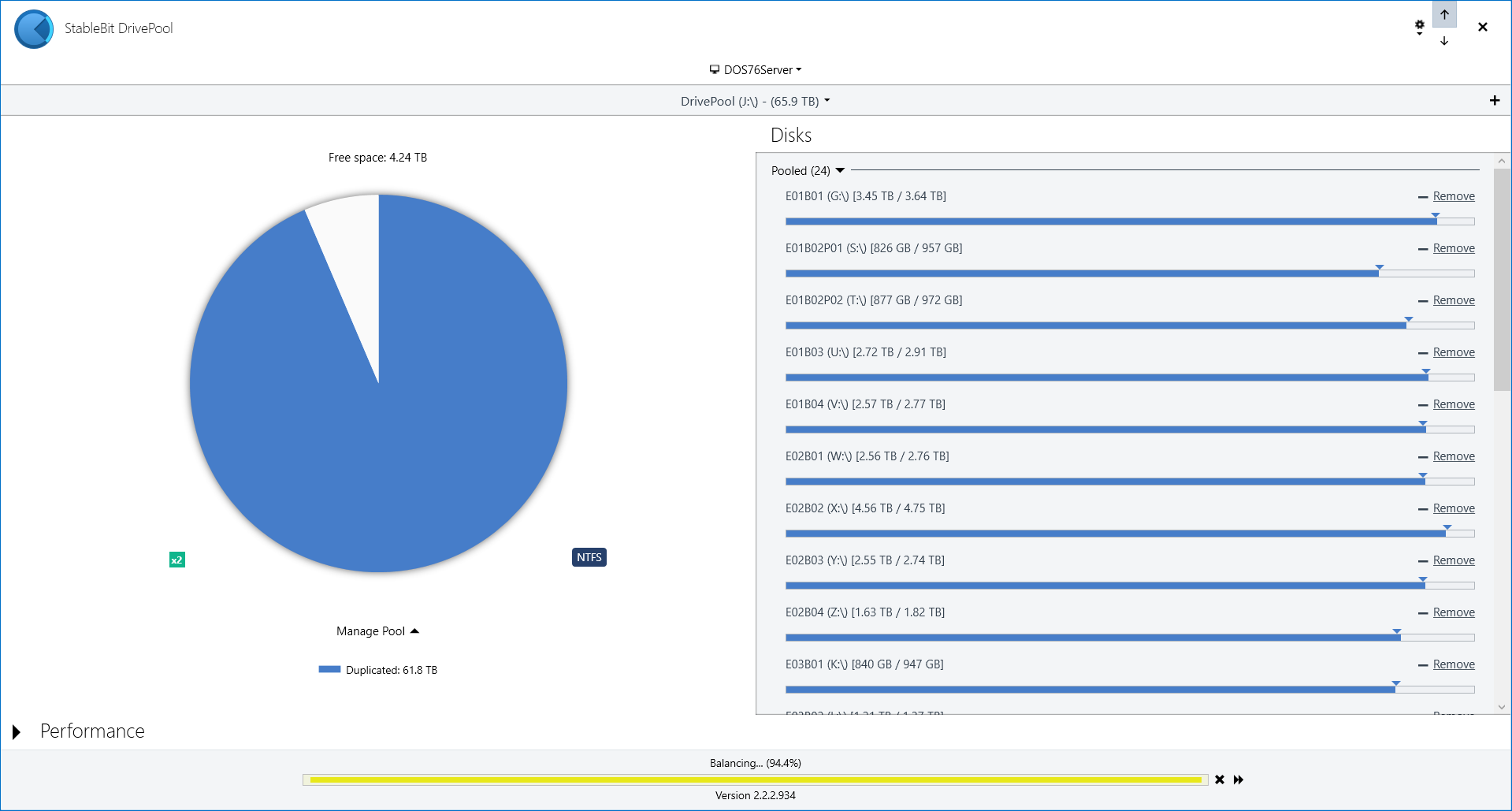The height and width of the screenshot is (811, 1512).
Task: Remove disk E03B01 (K:\)
Action: (x=1454, y=664)
